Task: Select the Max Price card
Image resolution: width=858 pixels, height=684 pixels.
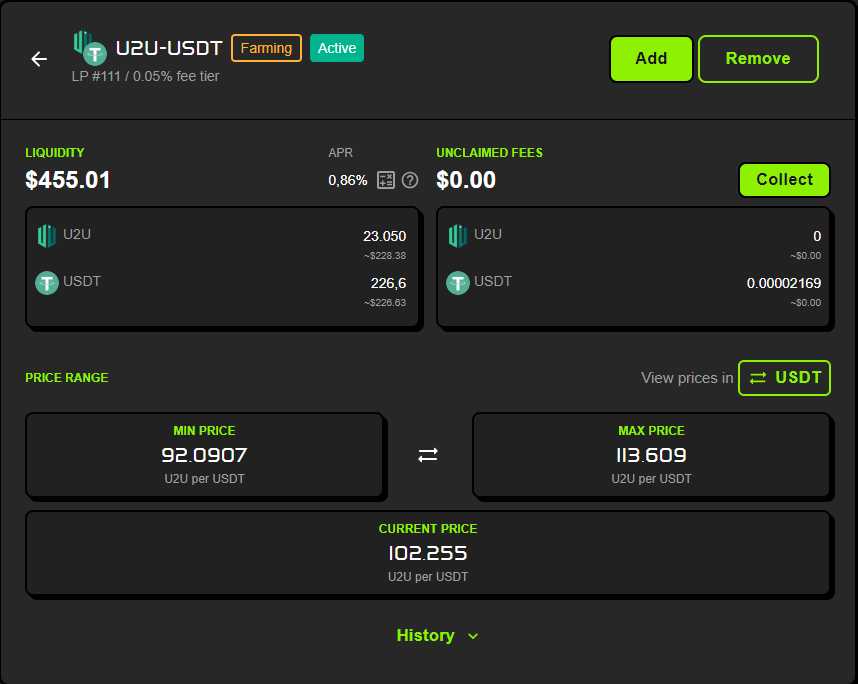Action: [x=651, y=455]
